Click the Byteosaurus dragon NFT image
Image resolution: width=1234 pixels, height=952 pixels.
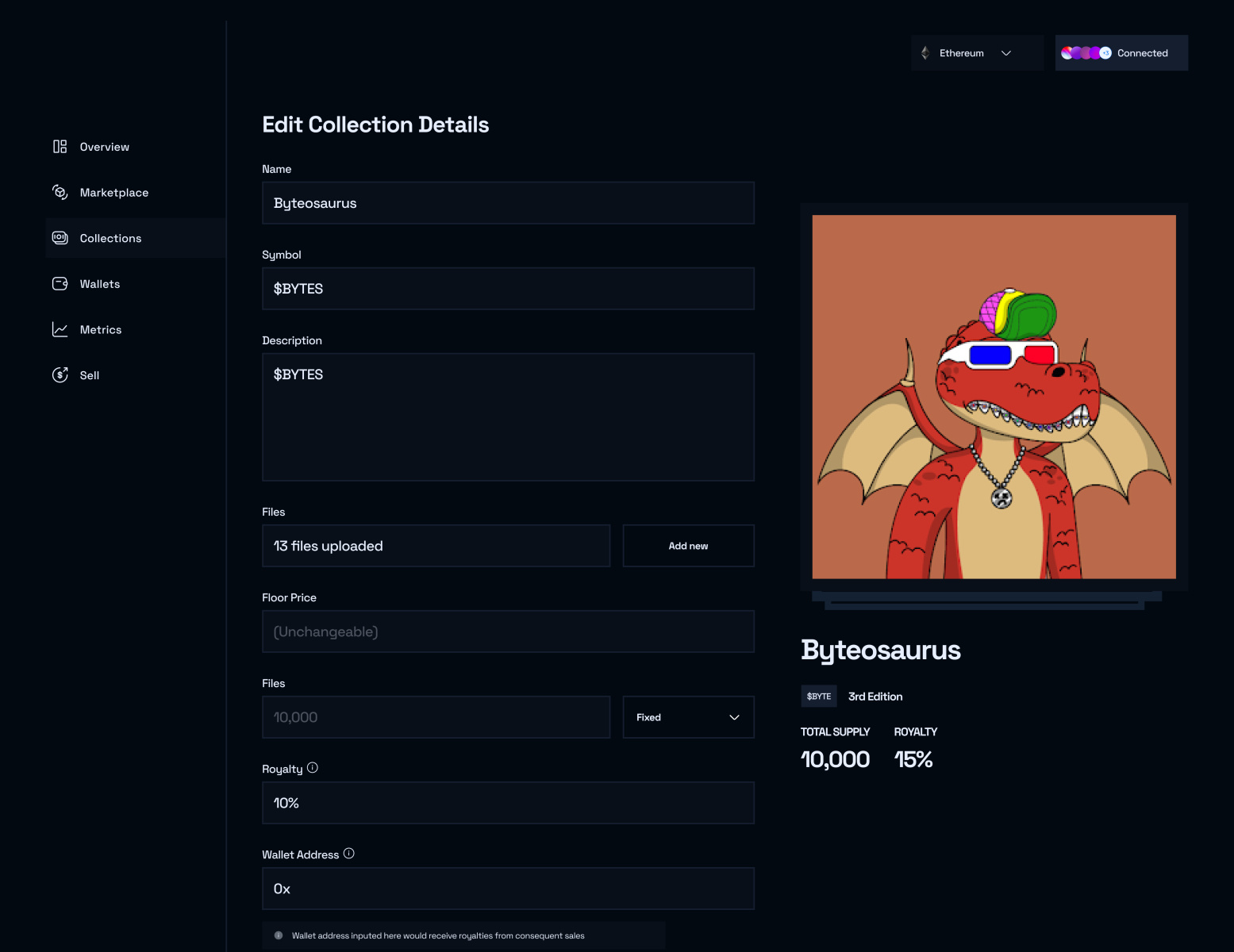pos(994,397)
